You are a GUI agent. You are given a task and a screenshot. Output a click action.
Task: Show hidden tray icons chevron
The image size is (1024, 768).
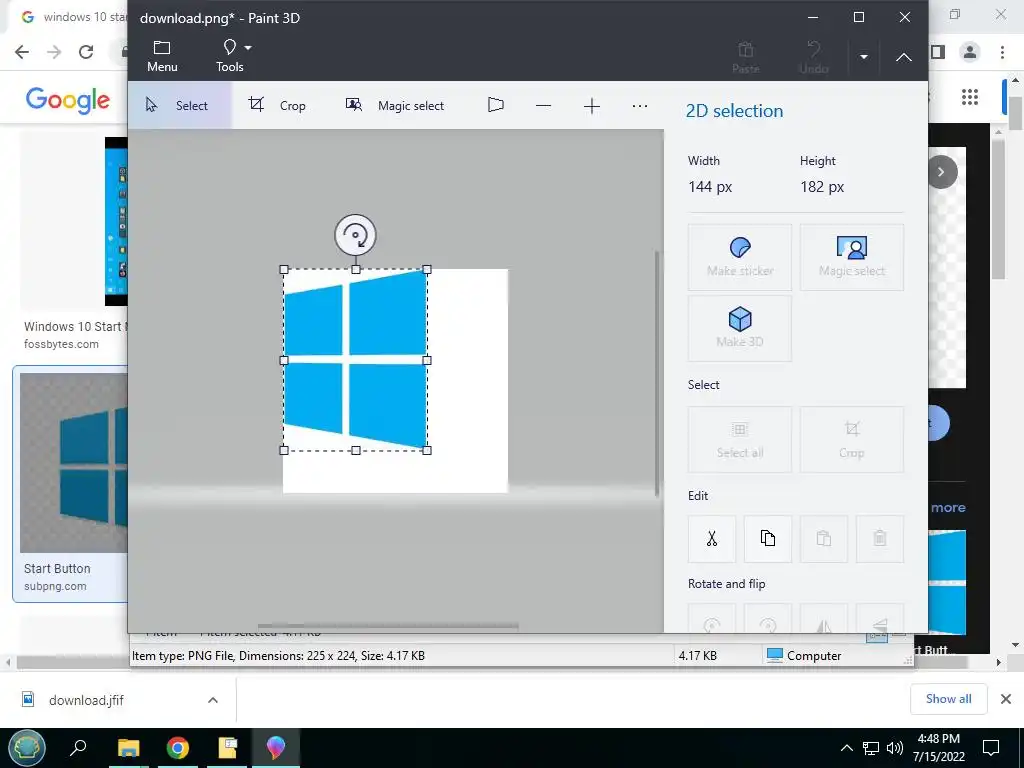coord(846,748)
